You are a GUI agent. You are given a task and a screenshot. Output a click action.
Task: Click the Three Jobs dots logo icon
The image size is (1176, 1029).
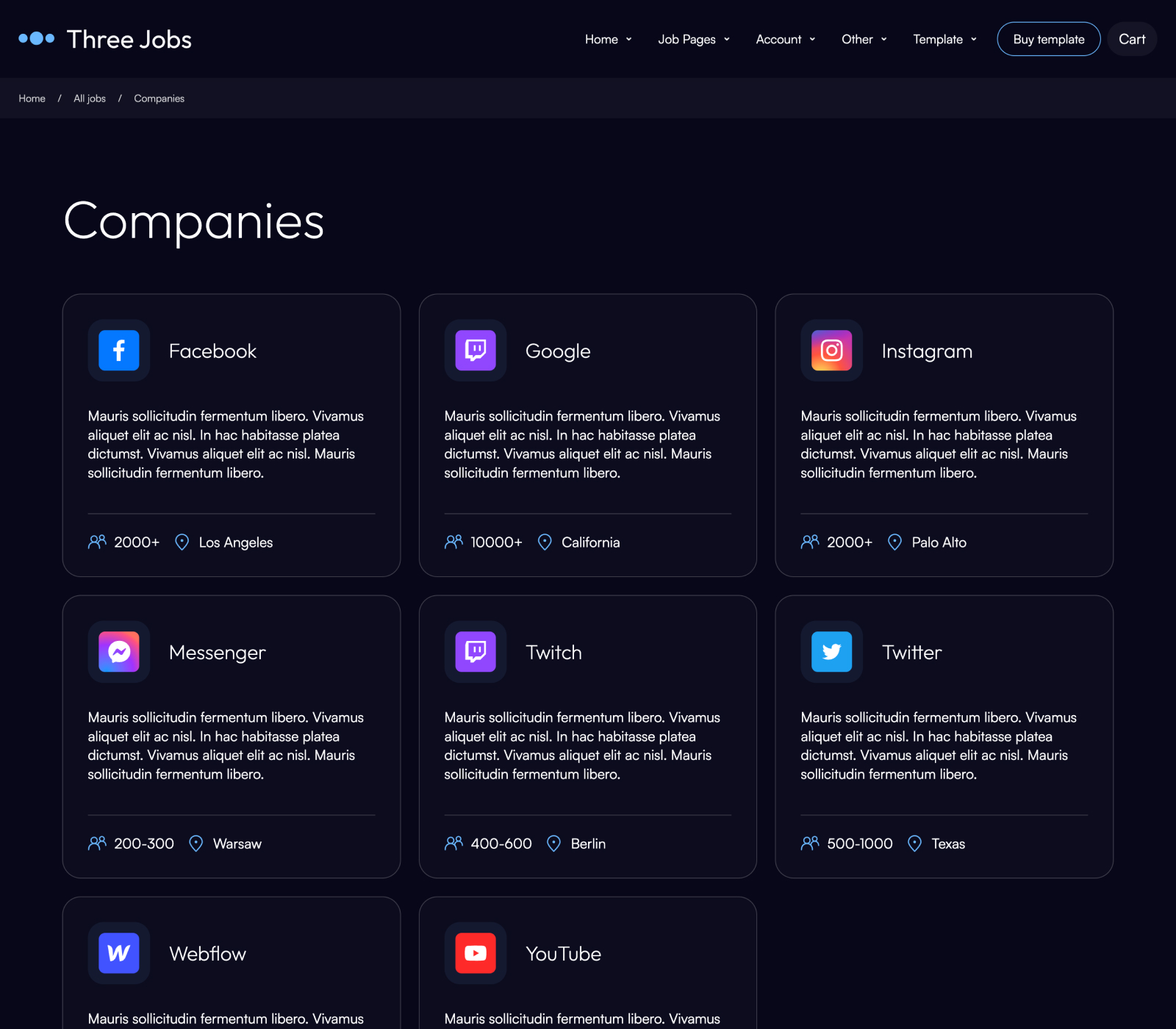click(37, 38)
